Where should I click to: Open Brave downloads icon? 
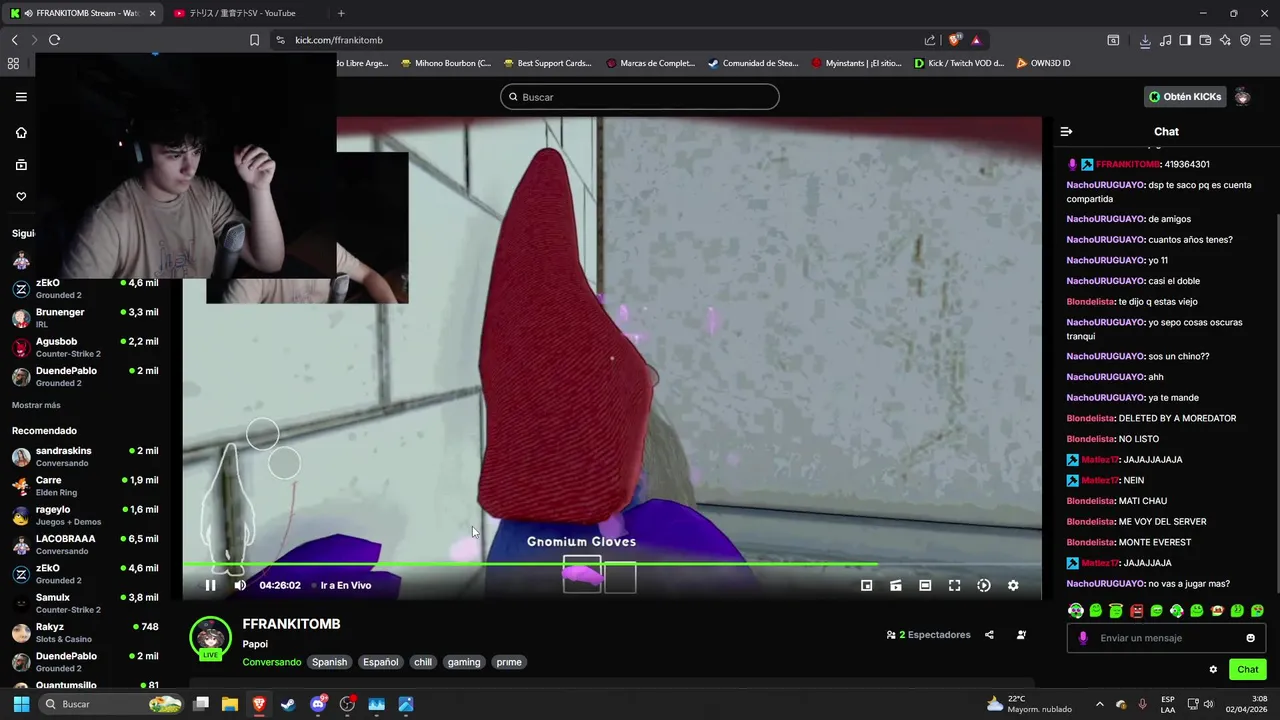pyautogui.click(x=1145, y=40)
